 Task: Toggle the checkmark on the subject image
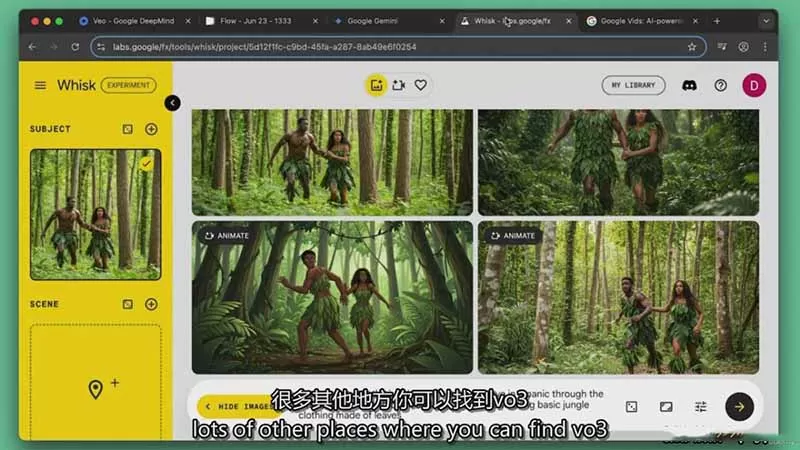tap(147, 163)
